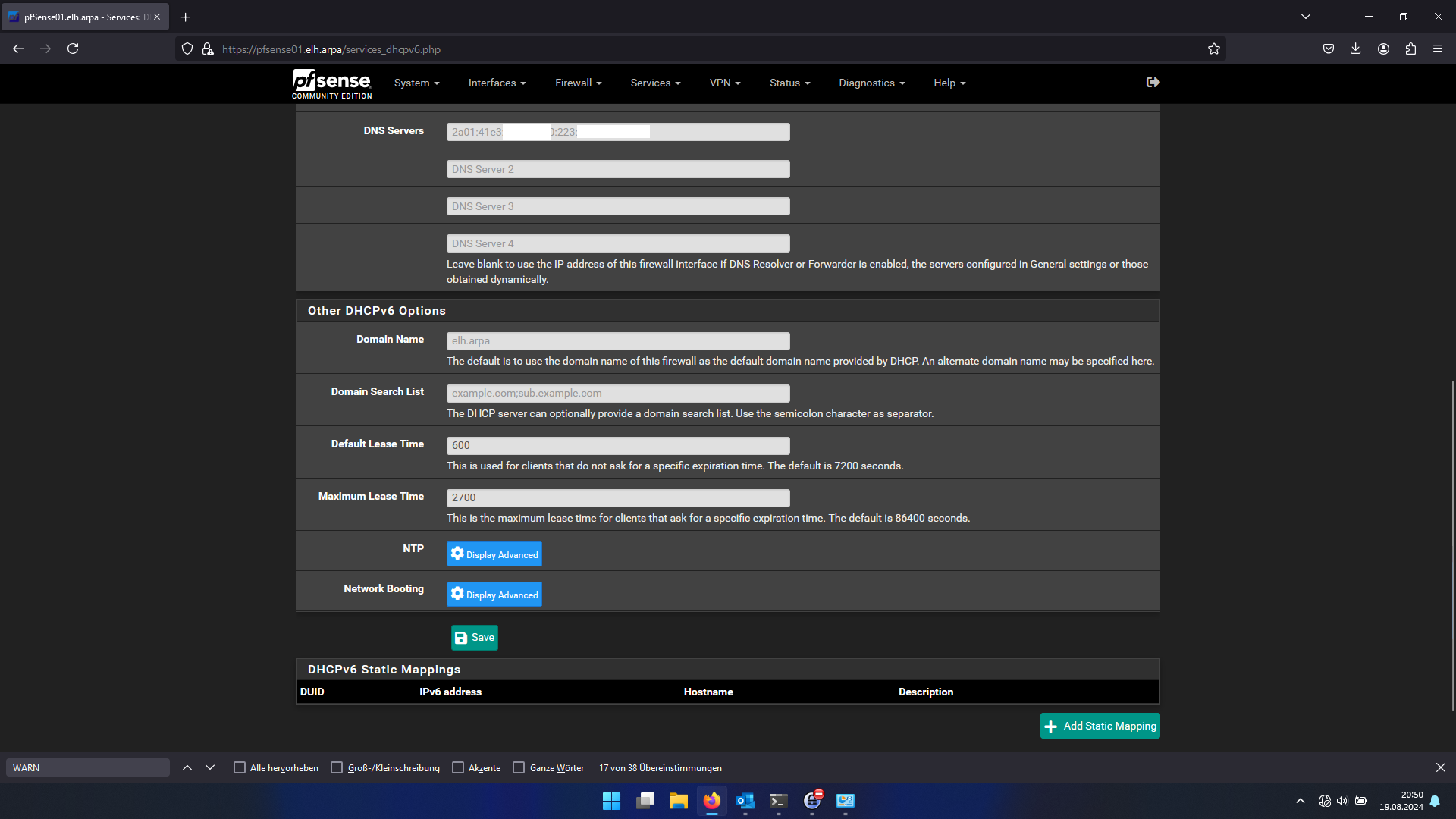Click the Description column header
The height and width of the screenshot is (819, 1456).
click(926, 692)
